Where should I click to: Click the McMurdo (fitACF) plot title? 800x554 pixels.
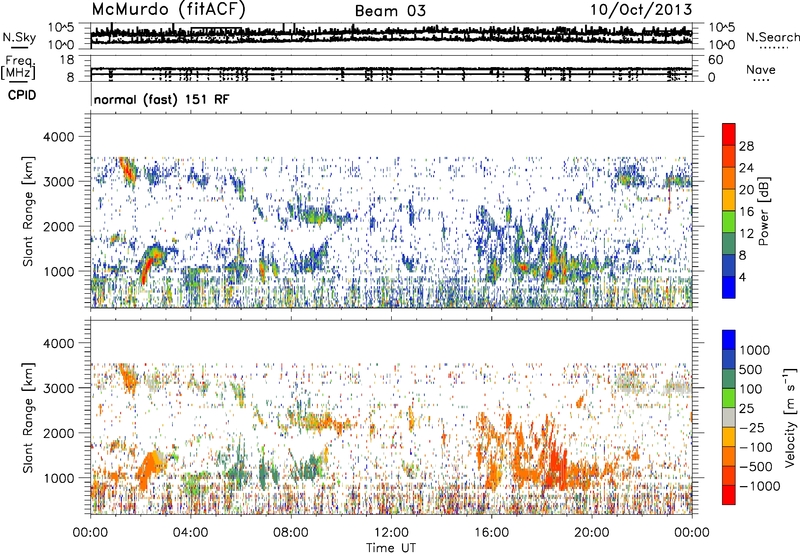169,9
